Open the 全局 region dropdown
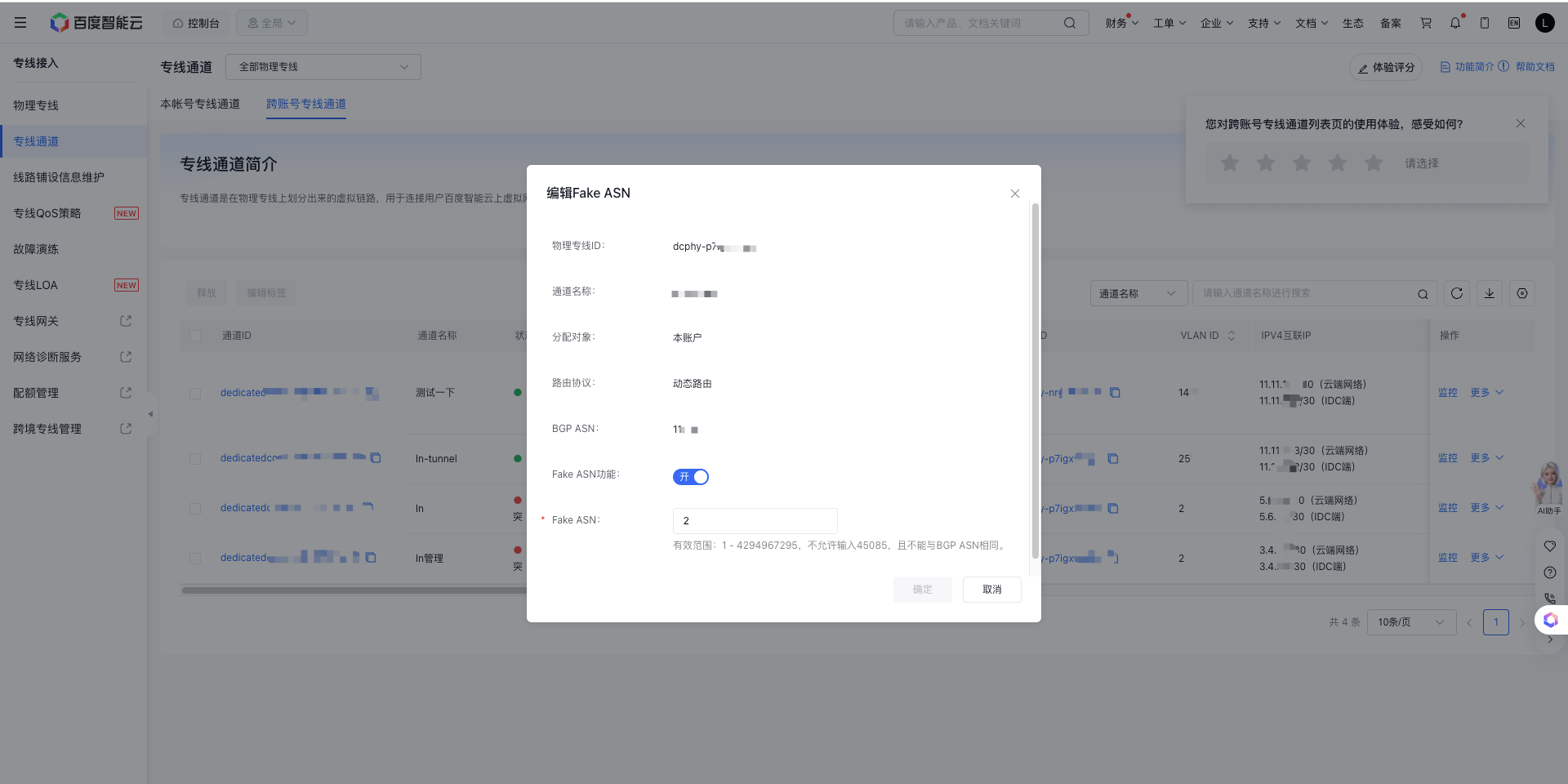The image size is (1568, 784). [272, 23]
